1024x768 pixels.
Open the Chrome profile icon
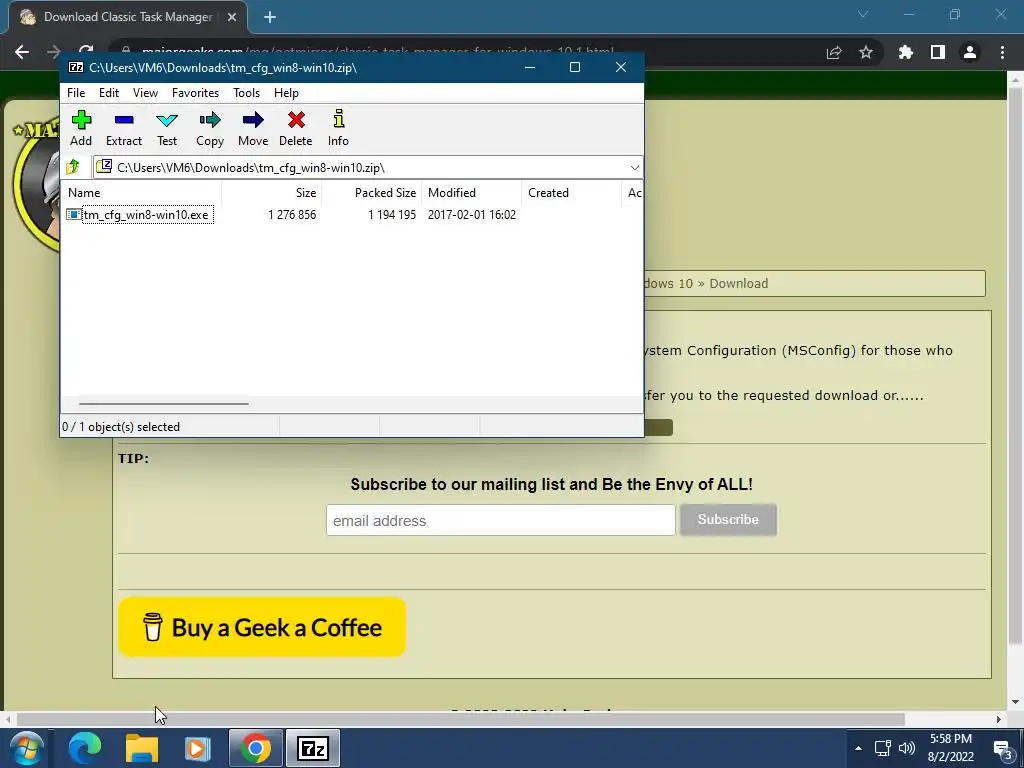pyautogui.click(x=970, y=52)
